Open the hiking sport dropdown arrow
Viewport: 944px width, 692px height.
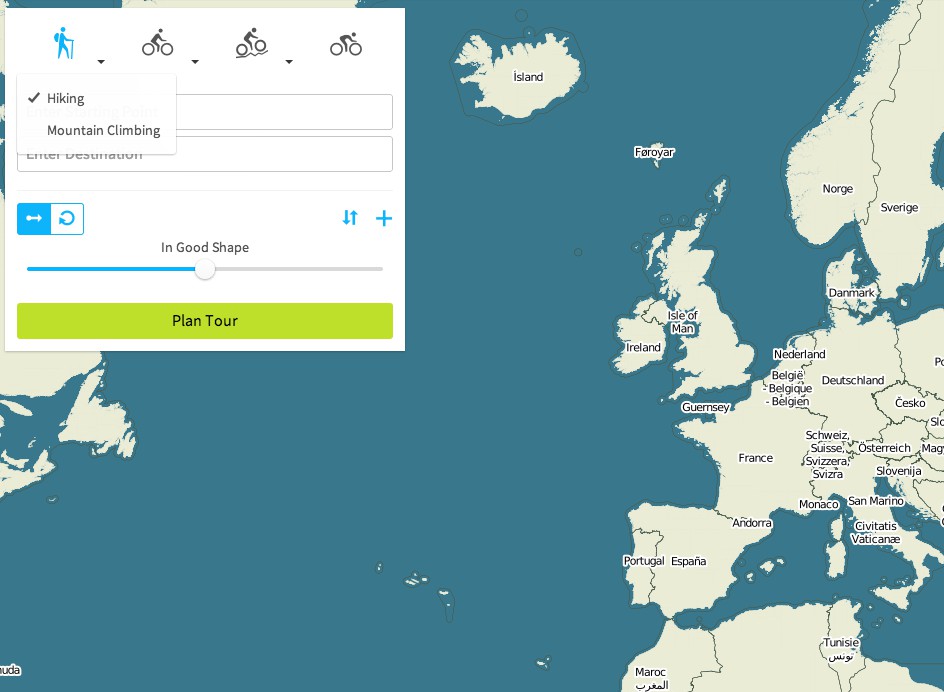[101, 62]
